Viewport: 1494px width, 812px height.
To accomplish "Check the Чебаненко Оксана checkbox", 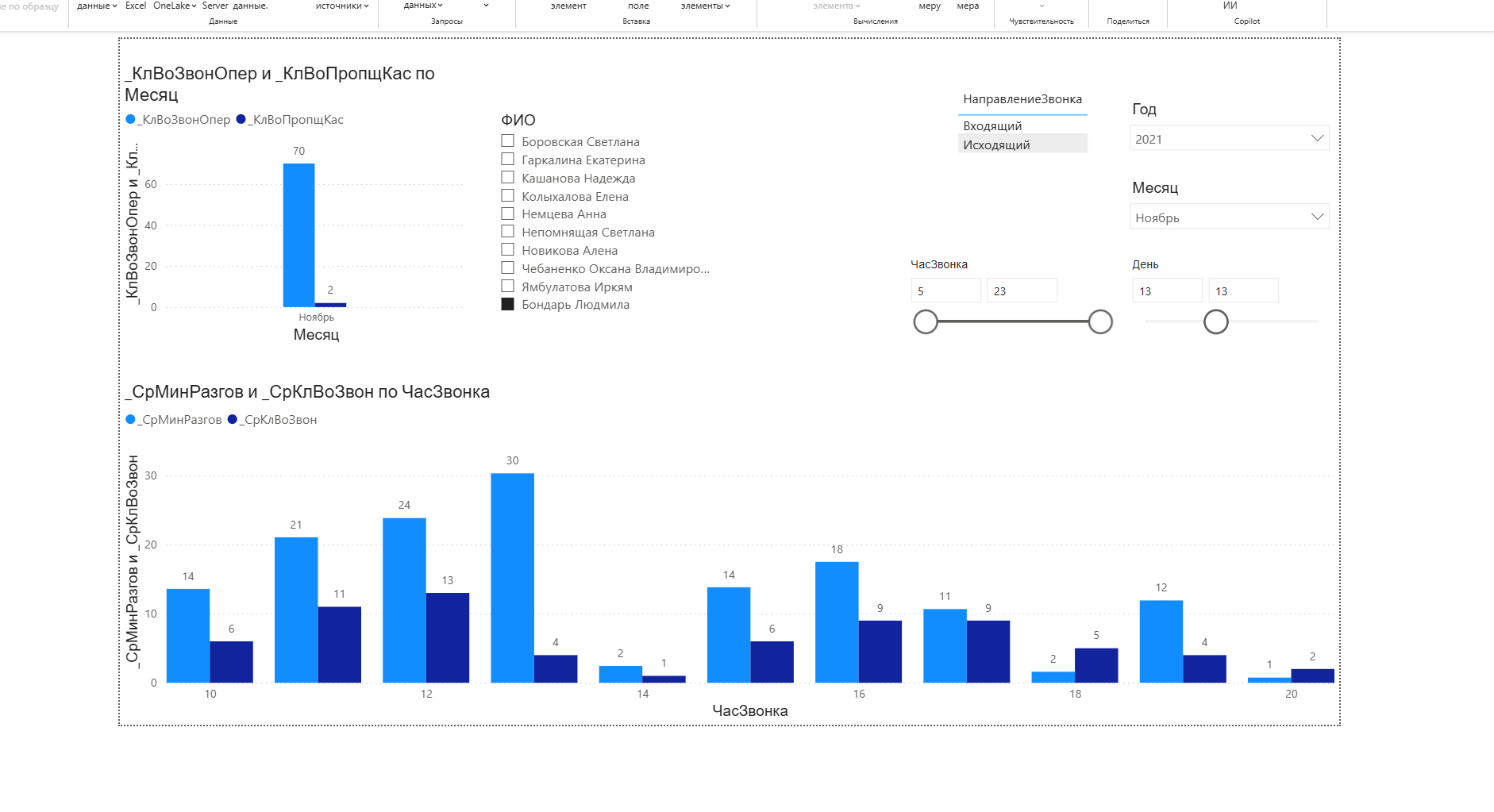I will coord(508,268).
